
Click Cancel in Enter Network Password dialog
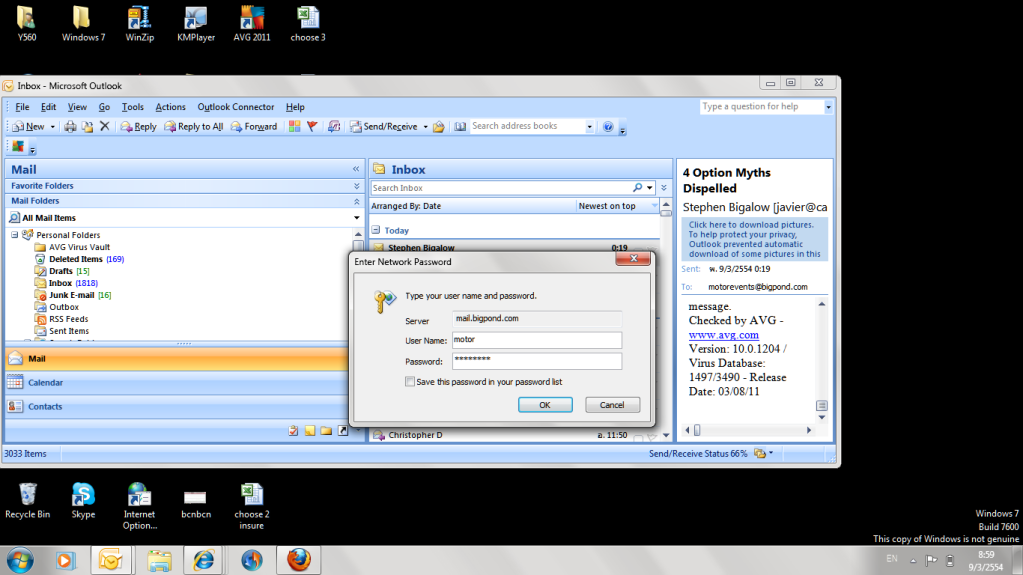pos(612,405)
